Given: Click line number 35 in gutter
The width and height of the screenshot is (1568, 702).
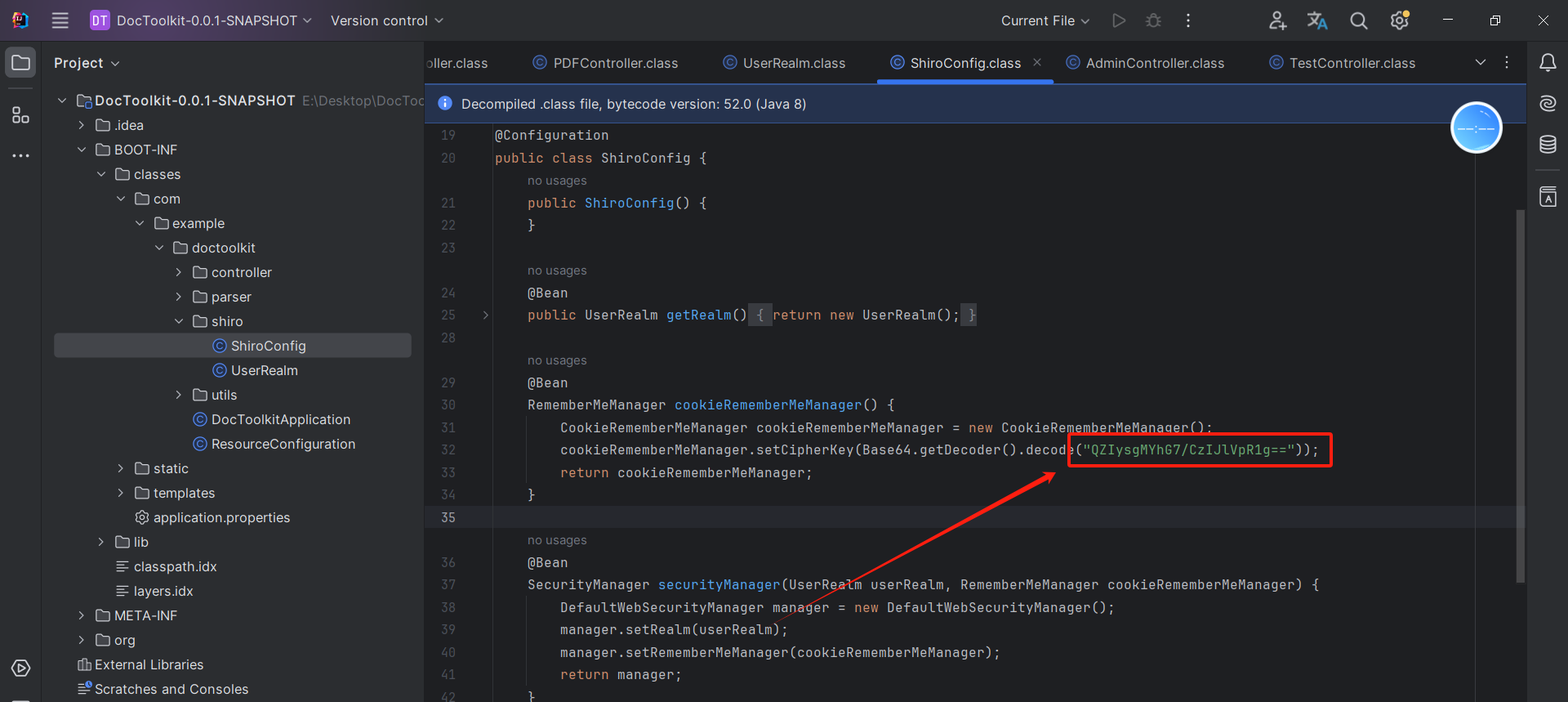Looking at the screenshot, I should [448, 517].
